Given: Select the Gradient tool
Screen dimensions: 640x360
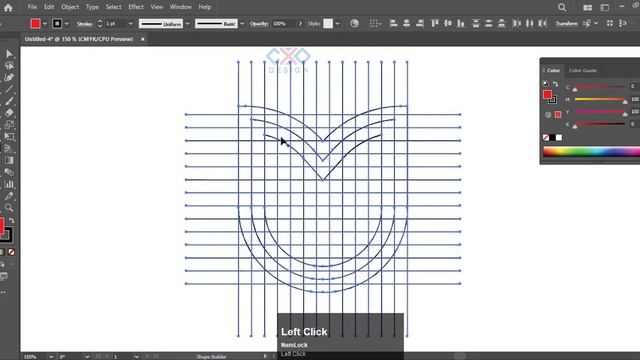Looking at the screenshot, I should tap(9, 160).
